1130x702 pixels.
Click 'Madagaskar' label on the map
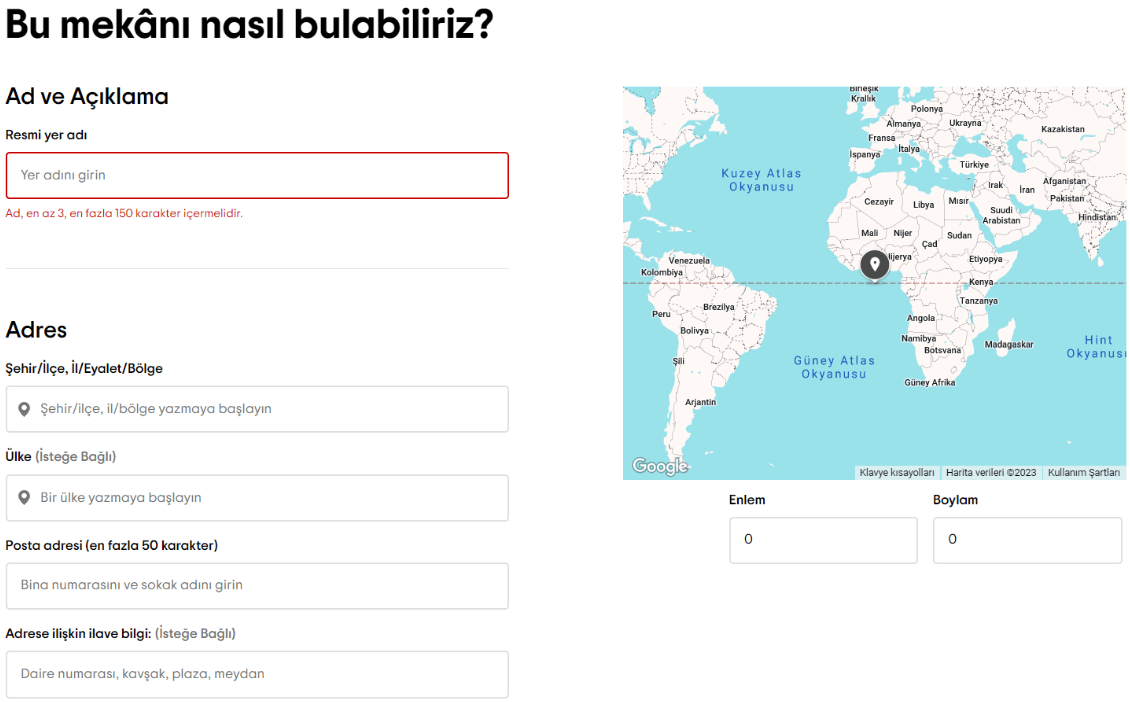tap(1009, 345)
